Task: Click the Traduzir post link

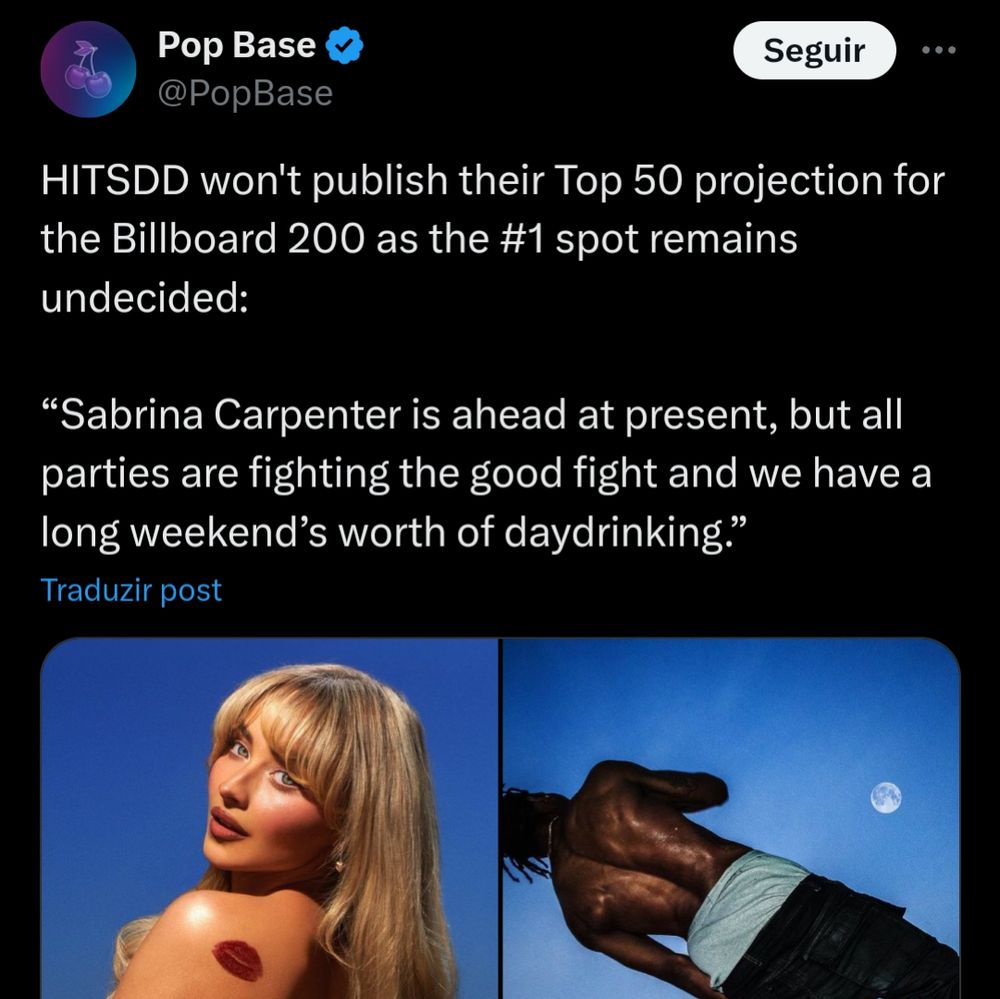Action: tap(131, 590)
